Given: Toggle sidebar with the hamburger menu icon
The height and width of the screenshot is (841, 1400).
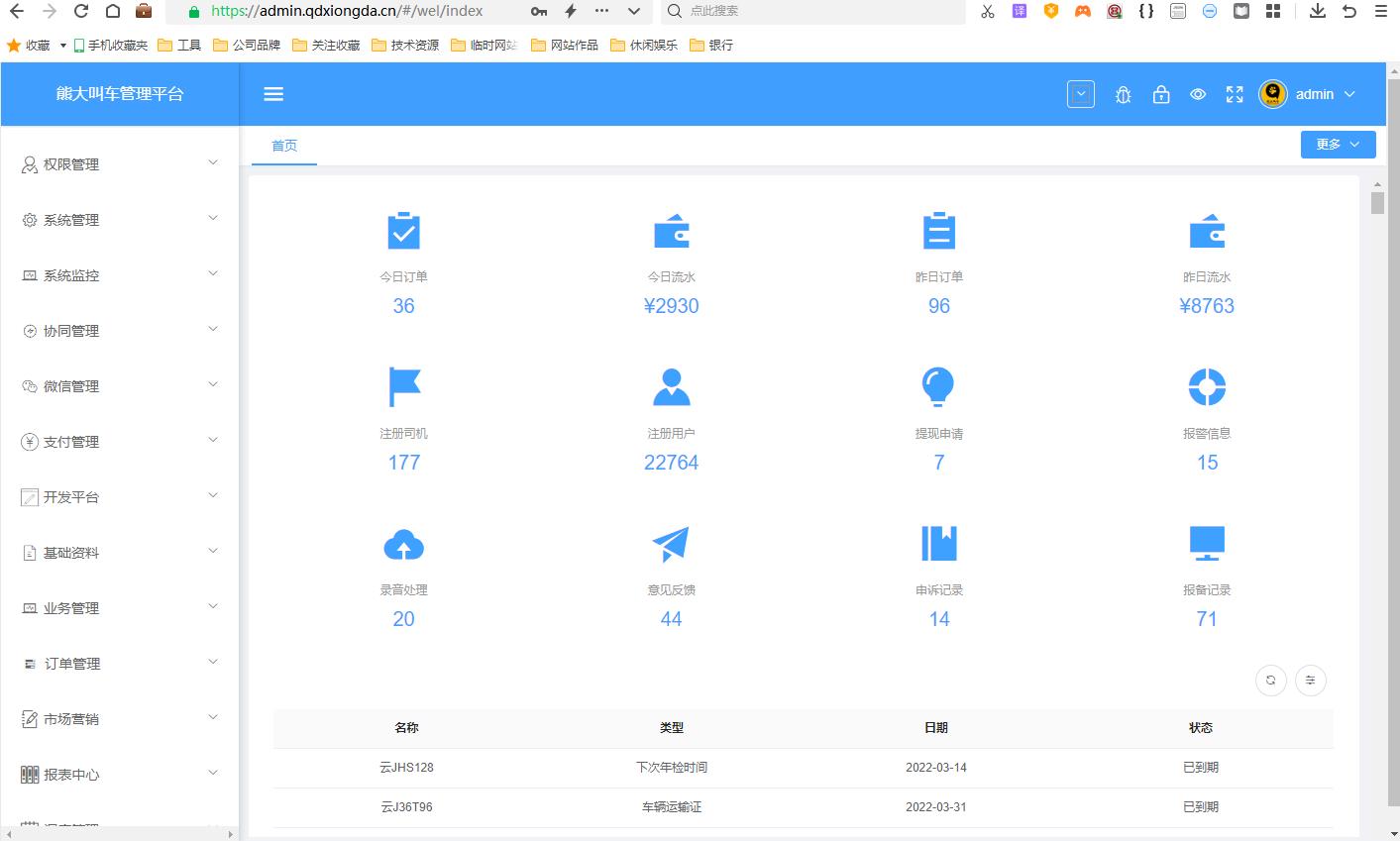Looking at the screenshot, I should (273, 94).
